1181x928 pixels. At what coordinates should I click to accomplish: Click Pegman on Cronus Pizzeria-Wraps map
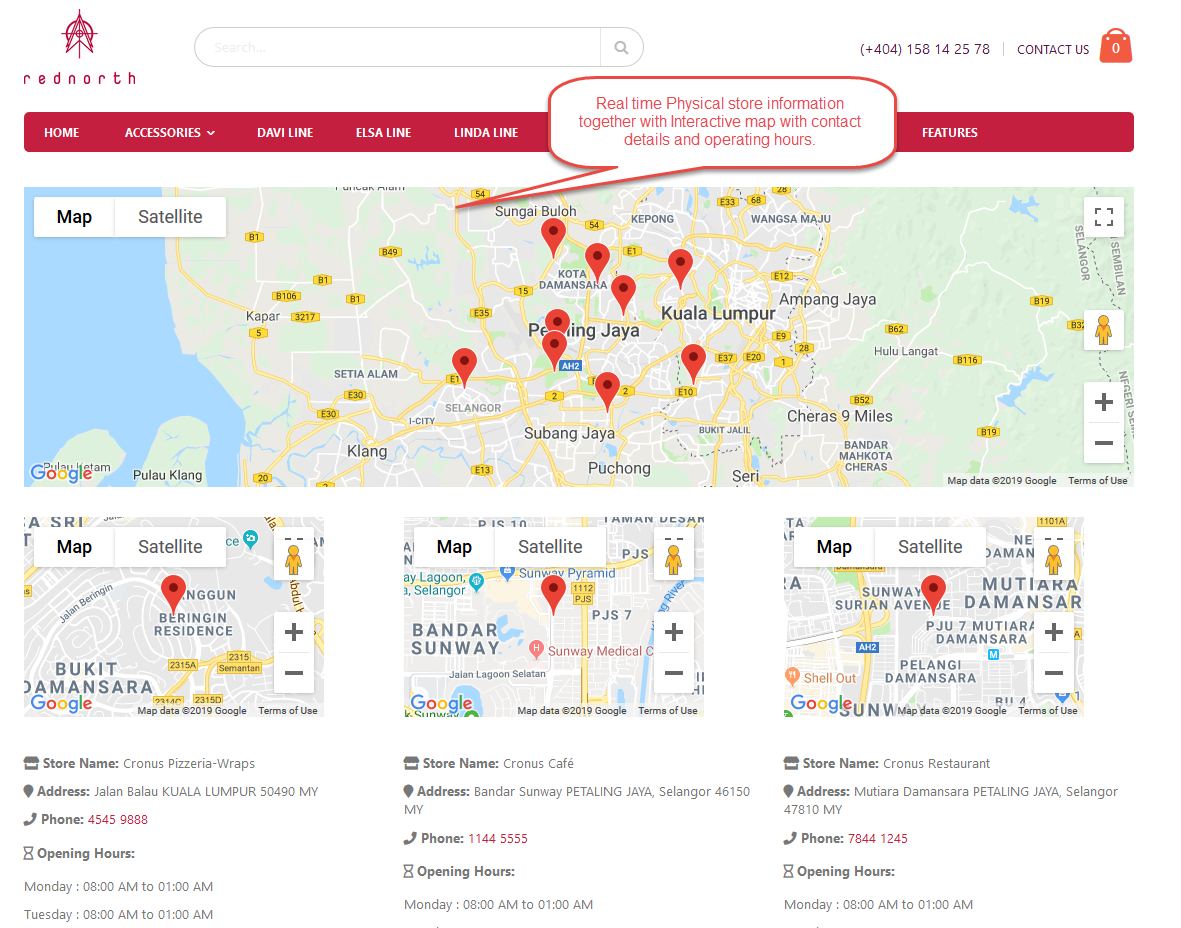point(294,560)
